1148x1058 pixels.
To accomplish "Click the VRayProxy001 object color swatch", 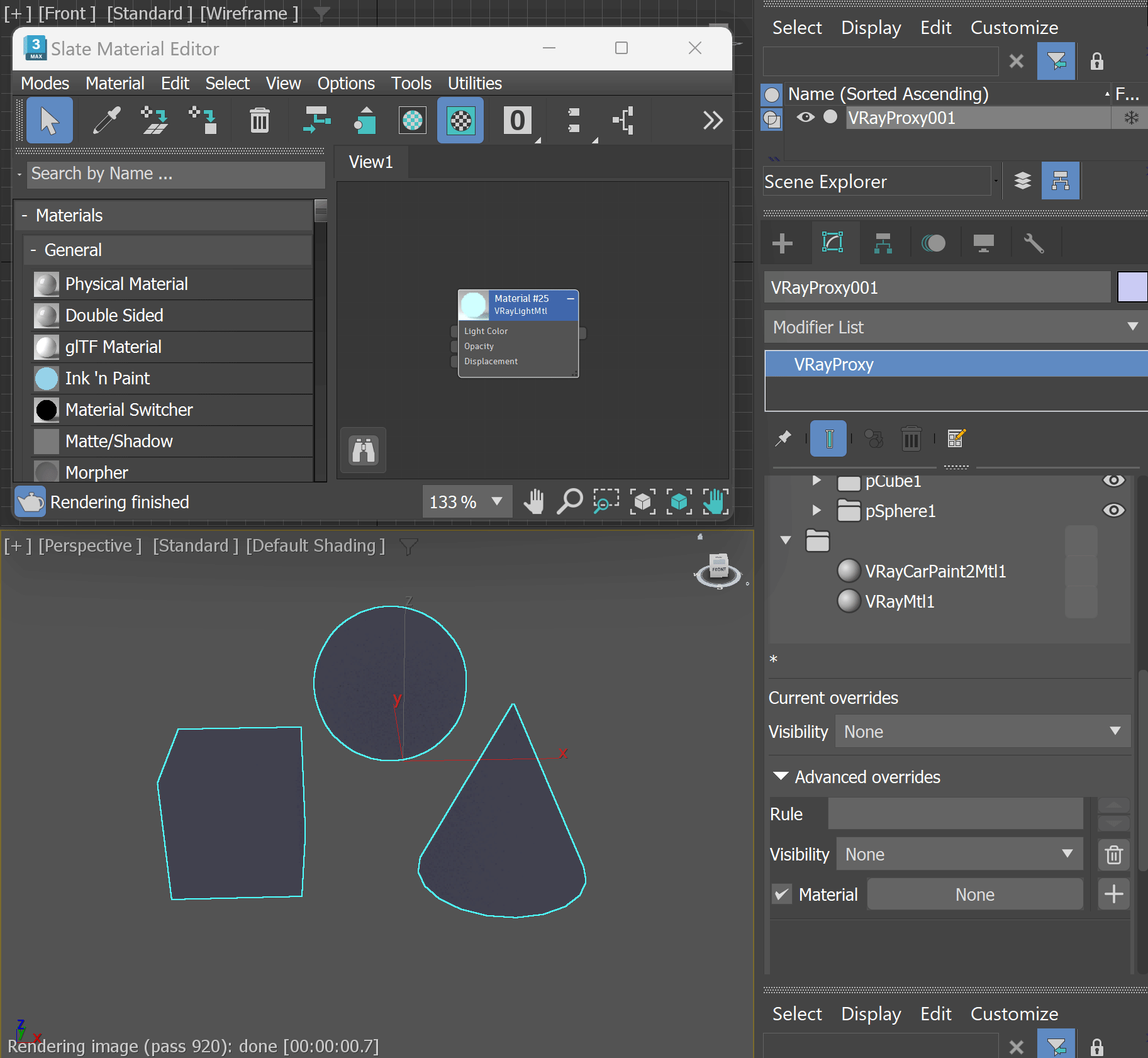I will point(1132,287).
